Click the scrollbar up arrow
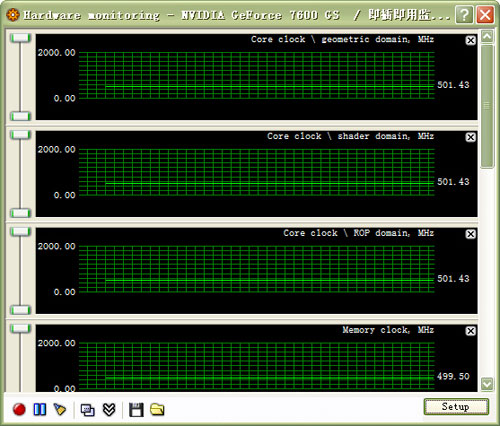500x426 pixels. (x=487, y=36)
